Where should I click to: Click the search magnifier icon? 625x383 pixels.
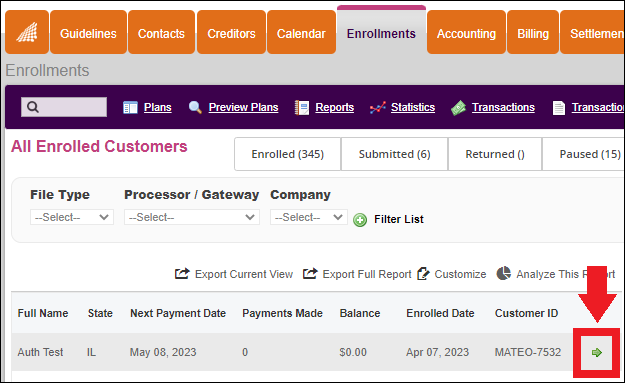(33, 107)
